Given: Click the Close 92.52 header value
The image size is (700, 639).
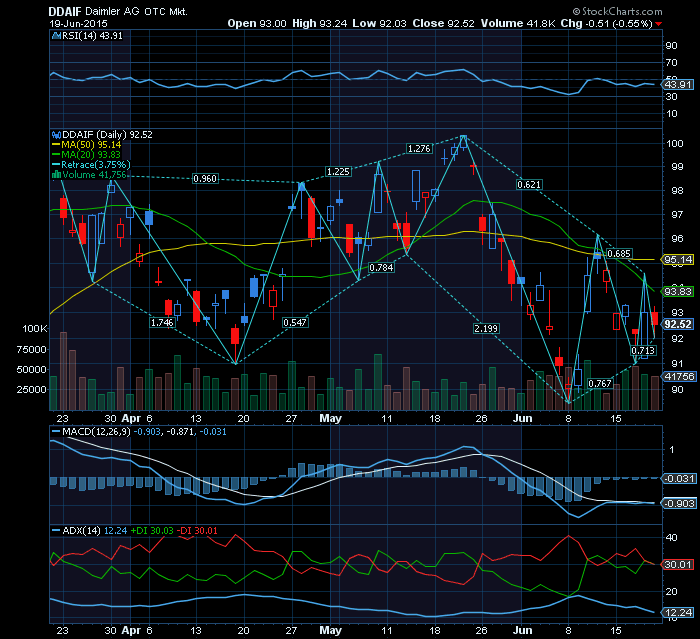Looking at the screenshot, I should [x=443, y=24].
